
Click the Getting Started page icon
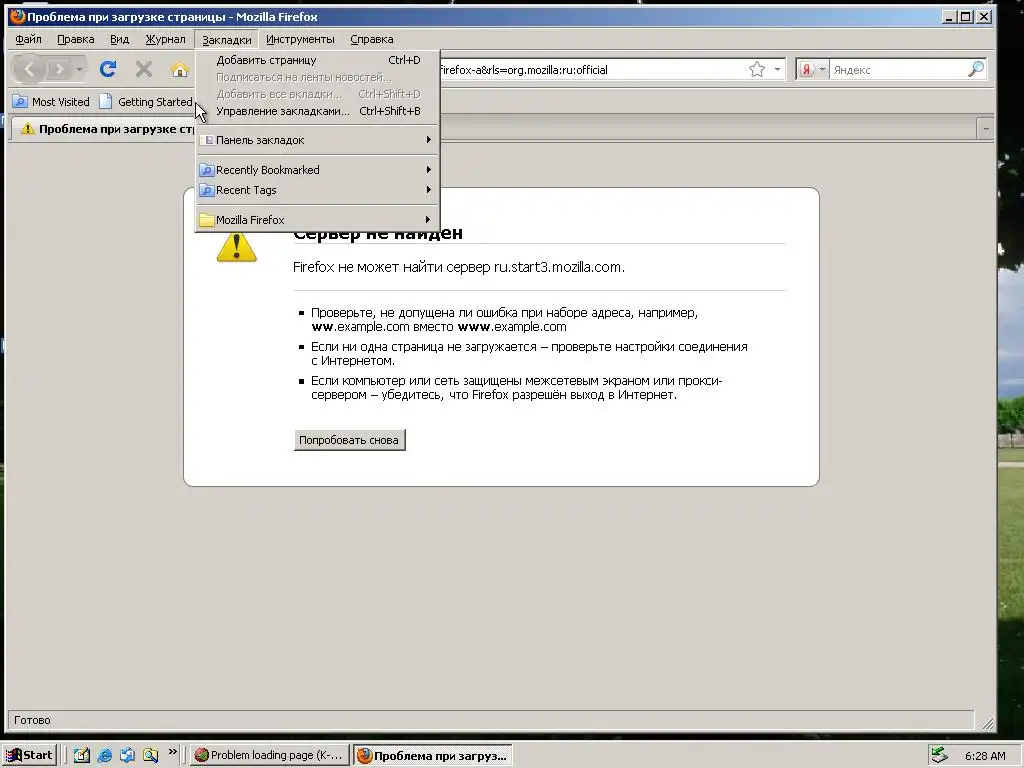[105, 102]
